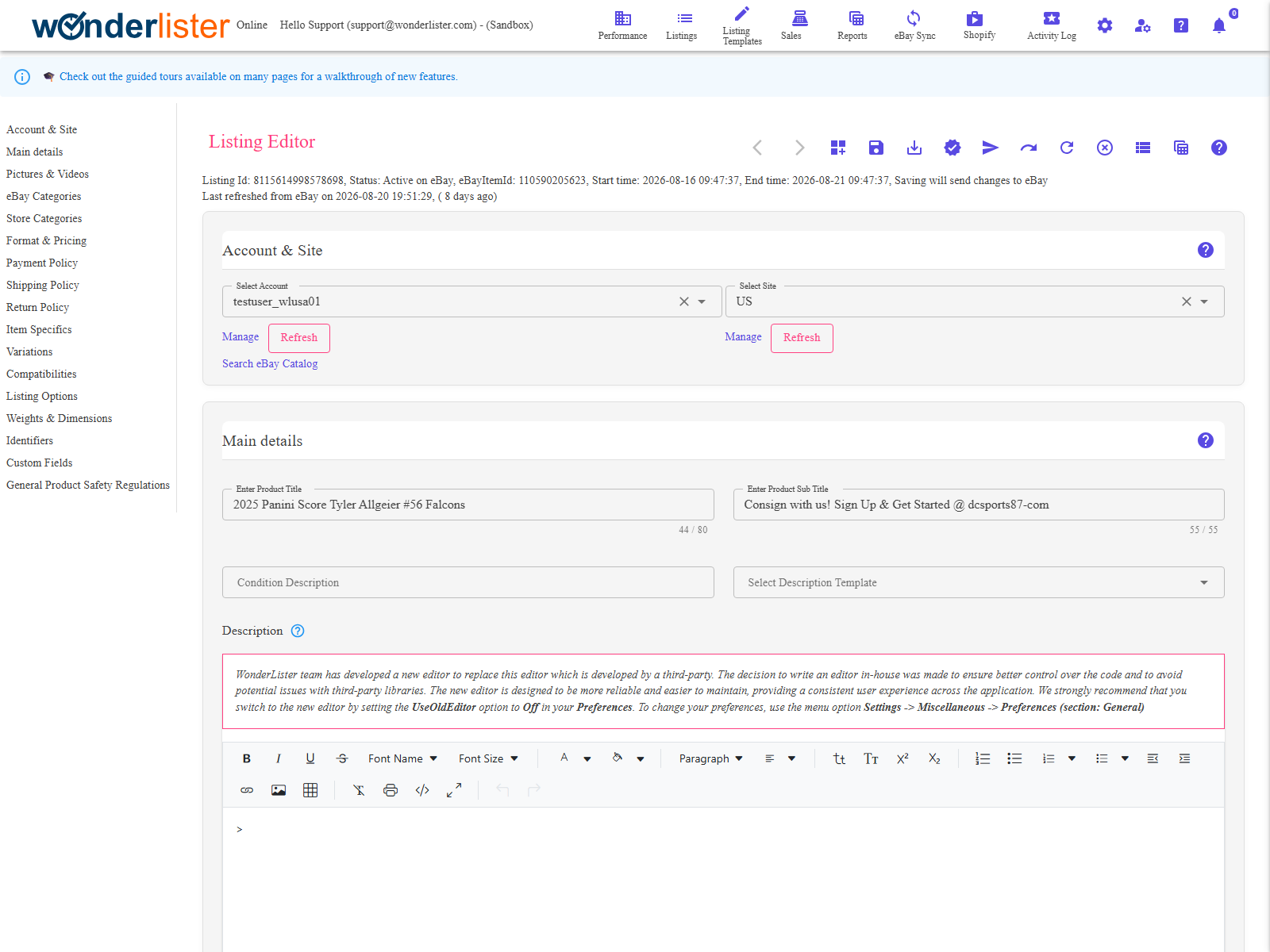
Task: Open the settings gear in top bar
Action: click(x=1105, y=25)
